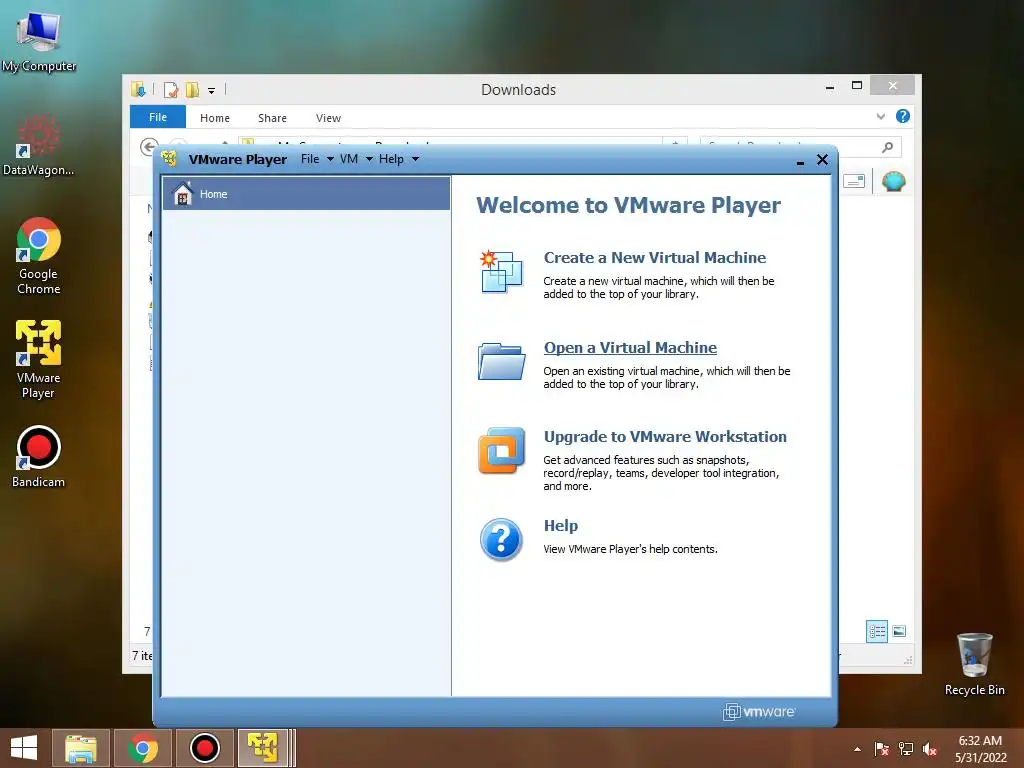Expand the File menu dropdown arrow

click(330, 159)
